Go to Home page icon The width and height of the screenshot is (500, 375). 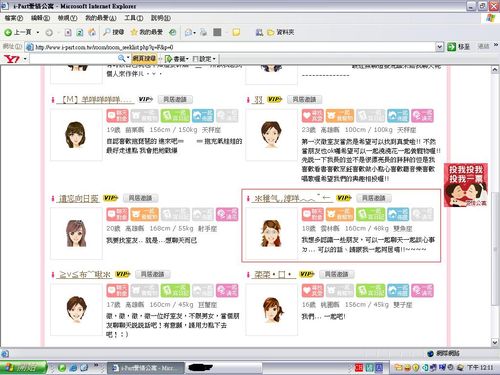click(92, 32)
